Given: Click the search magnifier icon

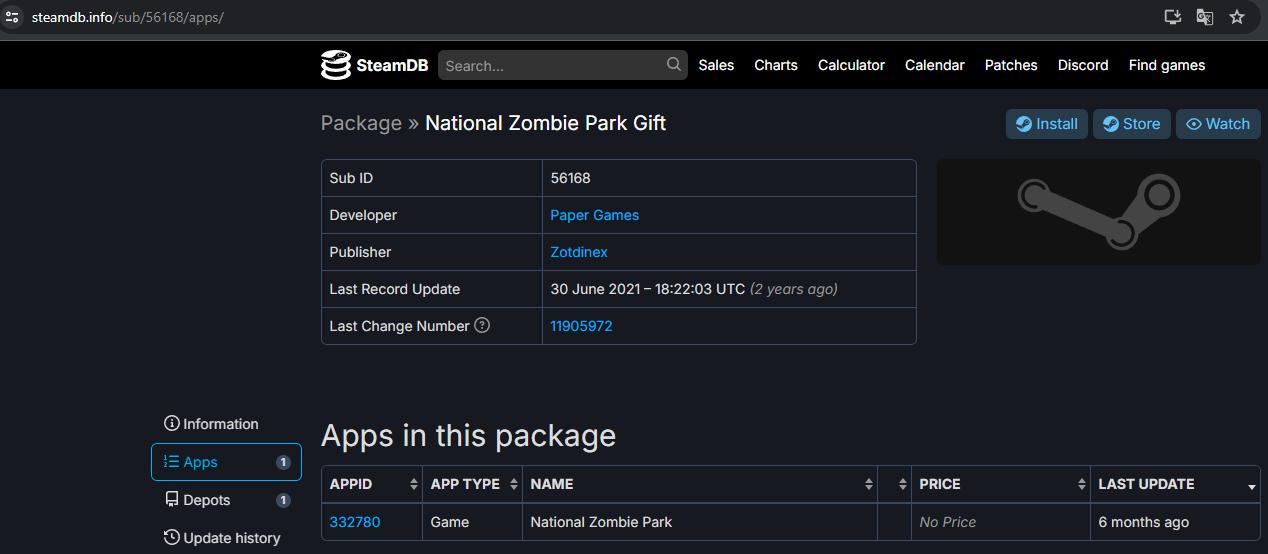Looking at the screenshot, I should click(x=674, y=65).
